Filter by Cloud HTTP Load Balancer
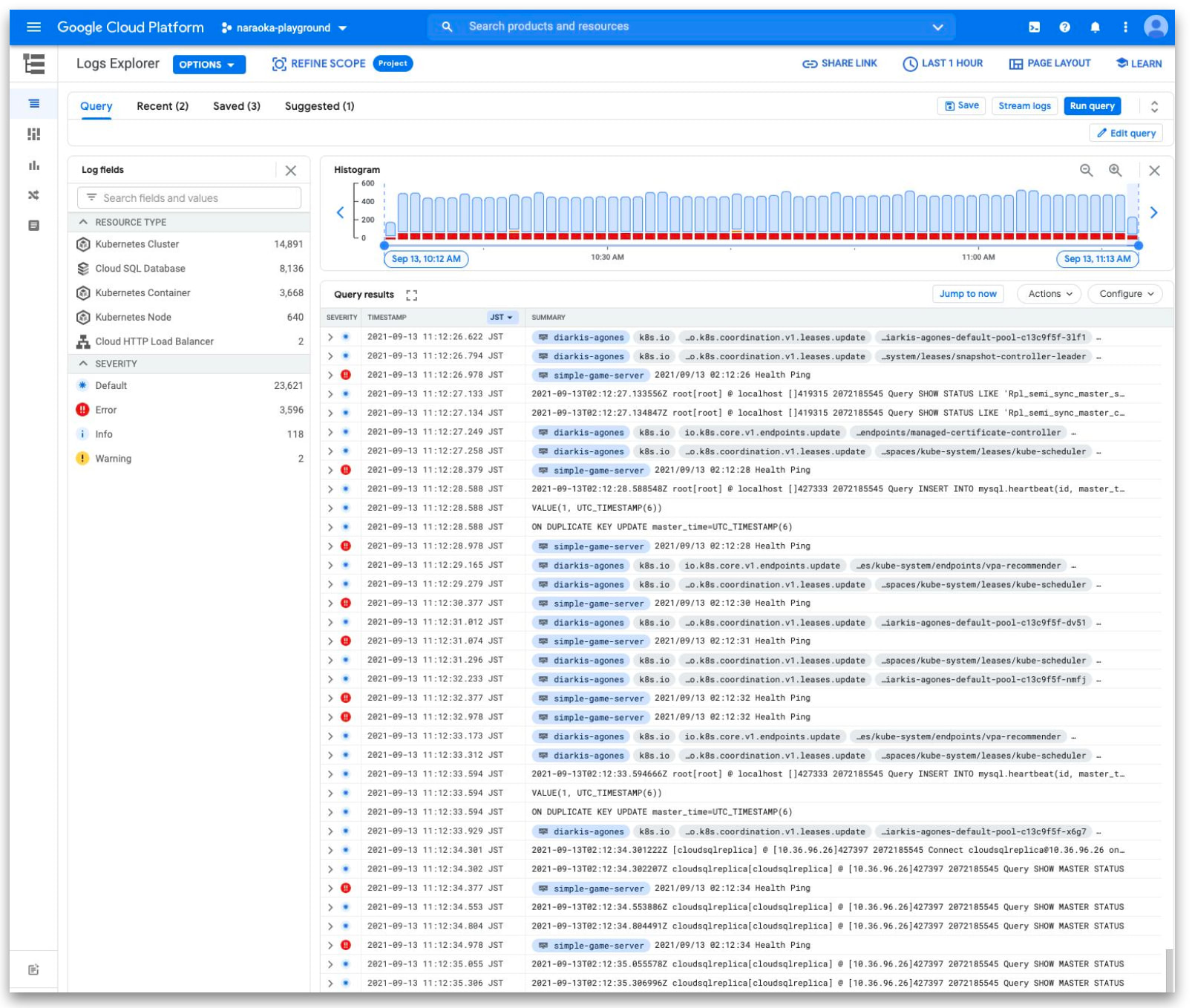Viewport: 1192px width, 1008px height. (x=189, y=341)
